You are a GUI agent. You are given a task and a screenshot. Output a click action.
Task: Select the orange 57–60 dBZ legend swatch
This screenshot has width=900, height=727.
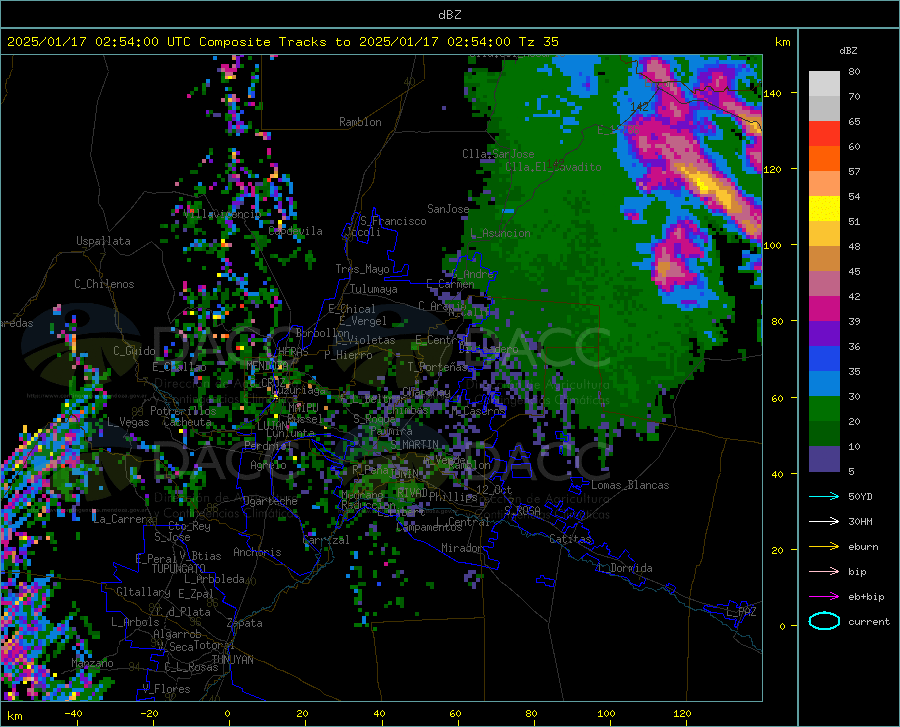[824, 159]
